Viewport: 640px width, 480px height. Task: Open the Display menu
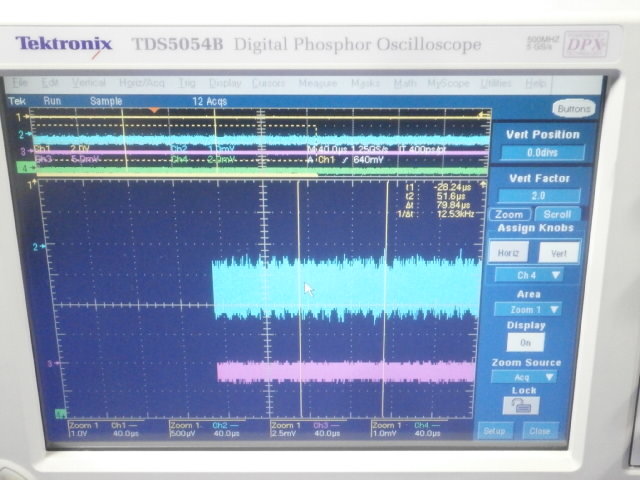[x=225, y=83]
